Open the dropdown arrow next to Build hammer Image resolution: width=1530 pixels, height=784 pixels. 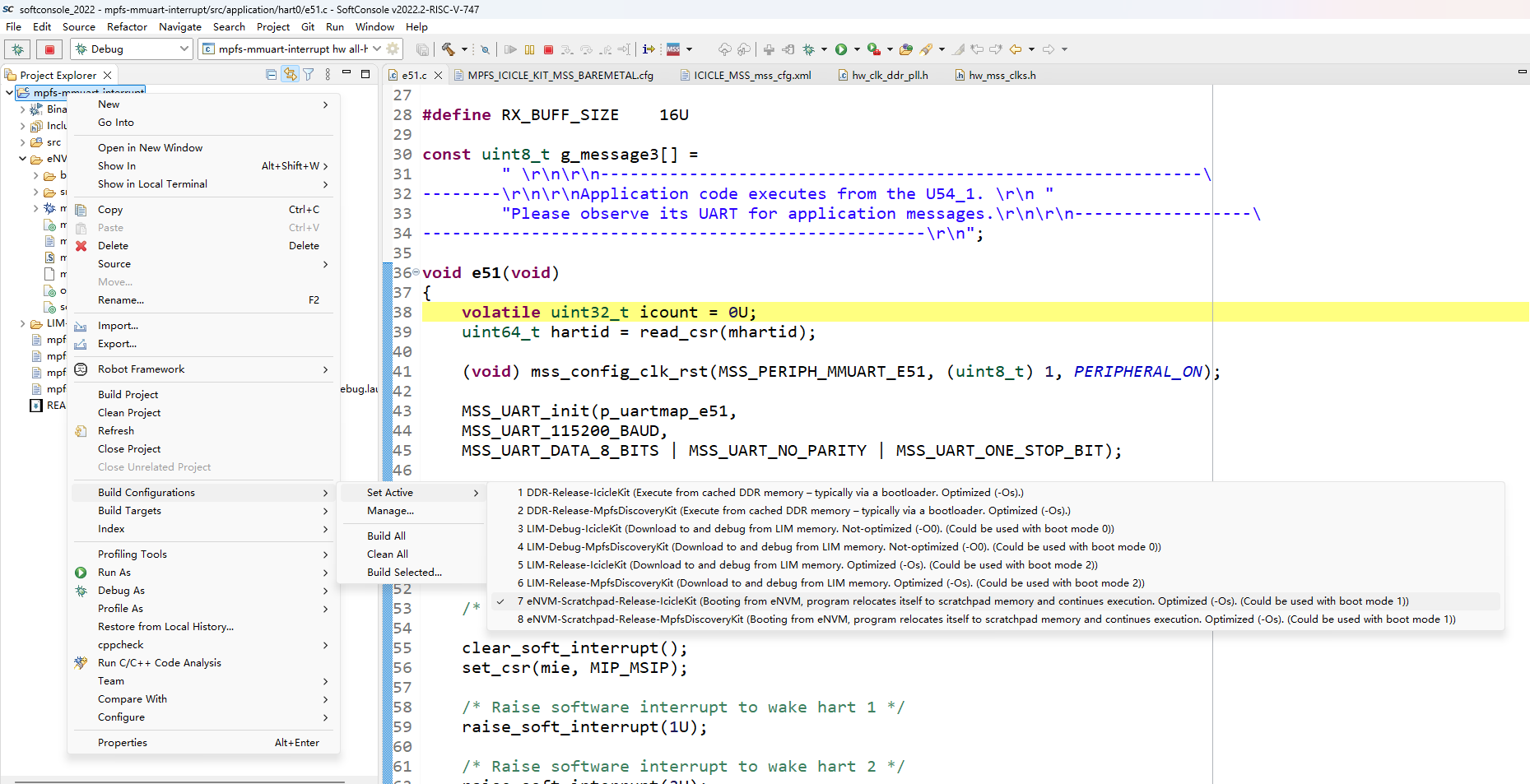[464, 49]
